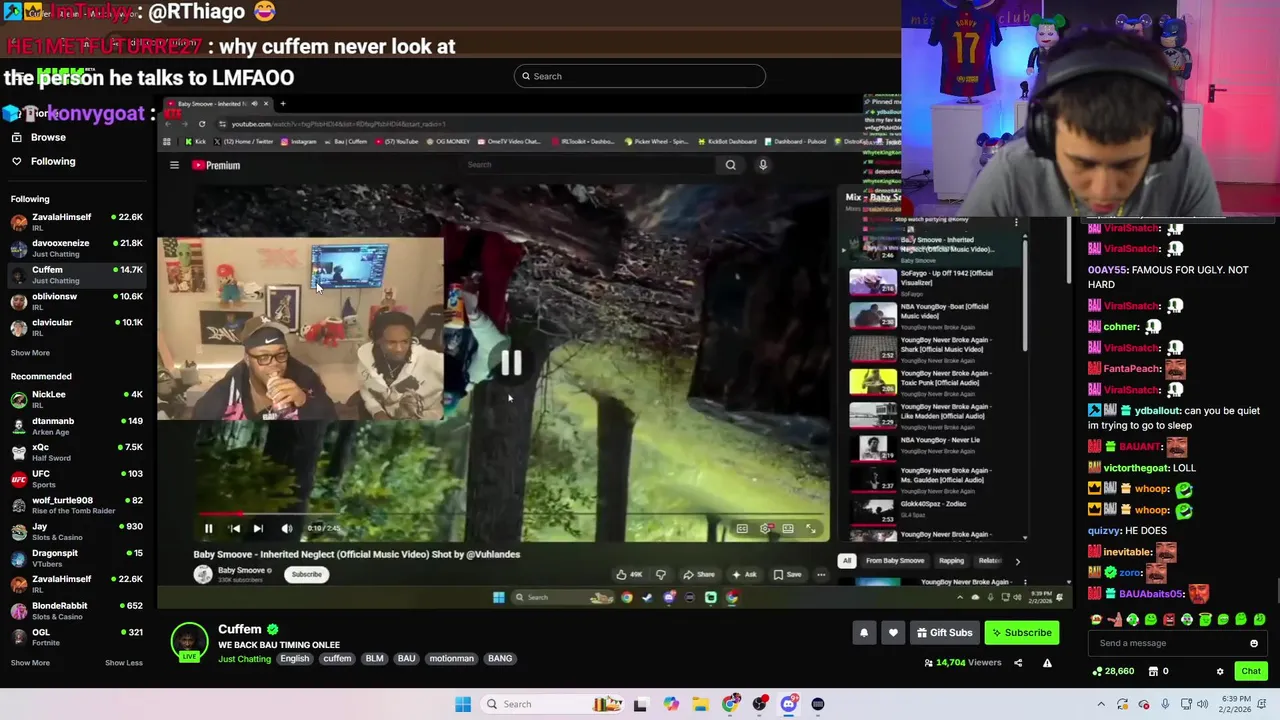Click the motionman stream tag
The height and width of the screenshot is (720, 1280).
click(x=451, y=659)
